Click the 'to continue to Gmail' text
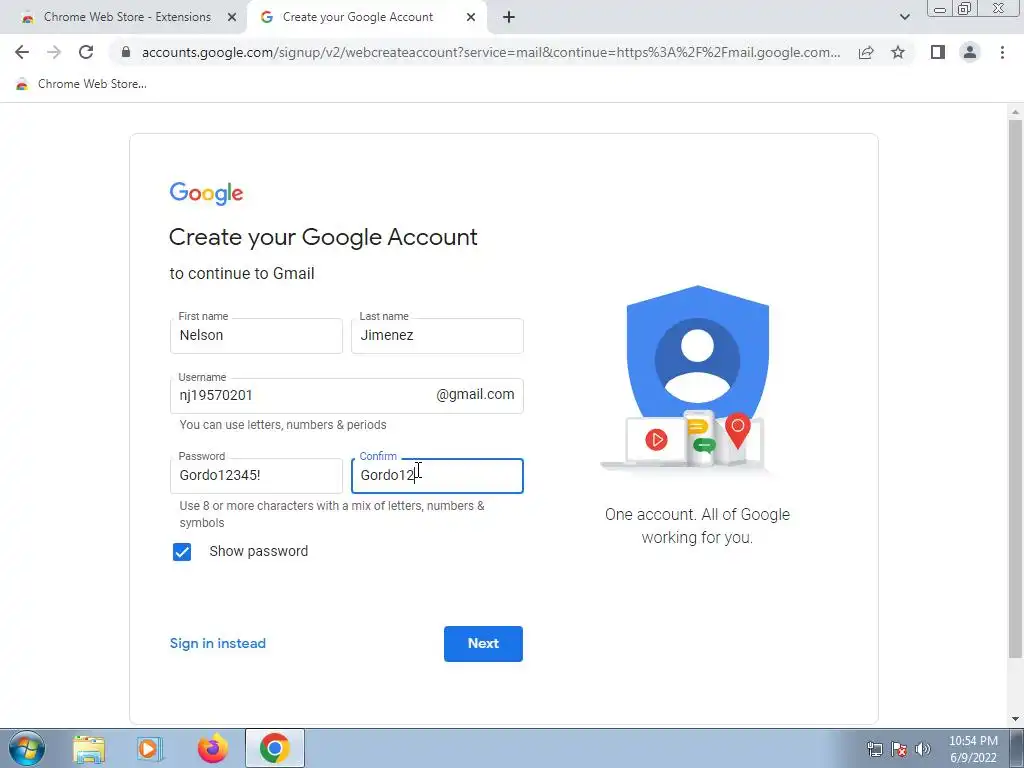This screenshot has height=768, width=1024. 242,273
